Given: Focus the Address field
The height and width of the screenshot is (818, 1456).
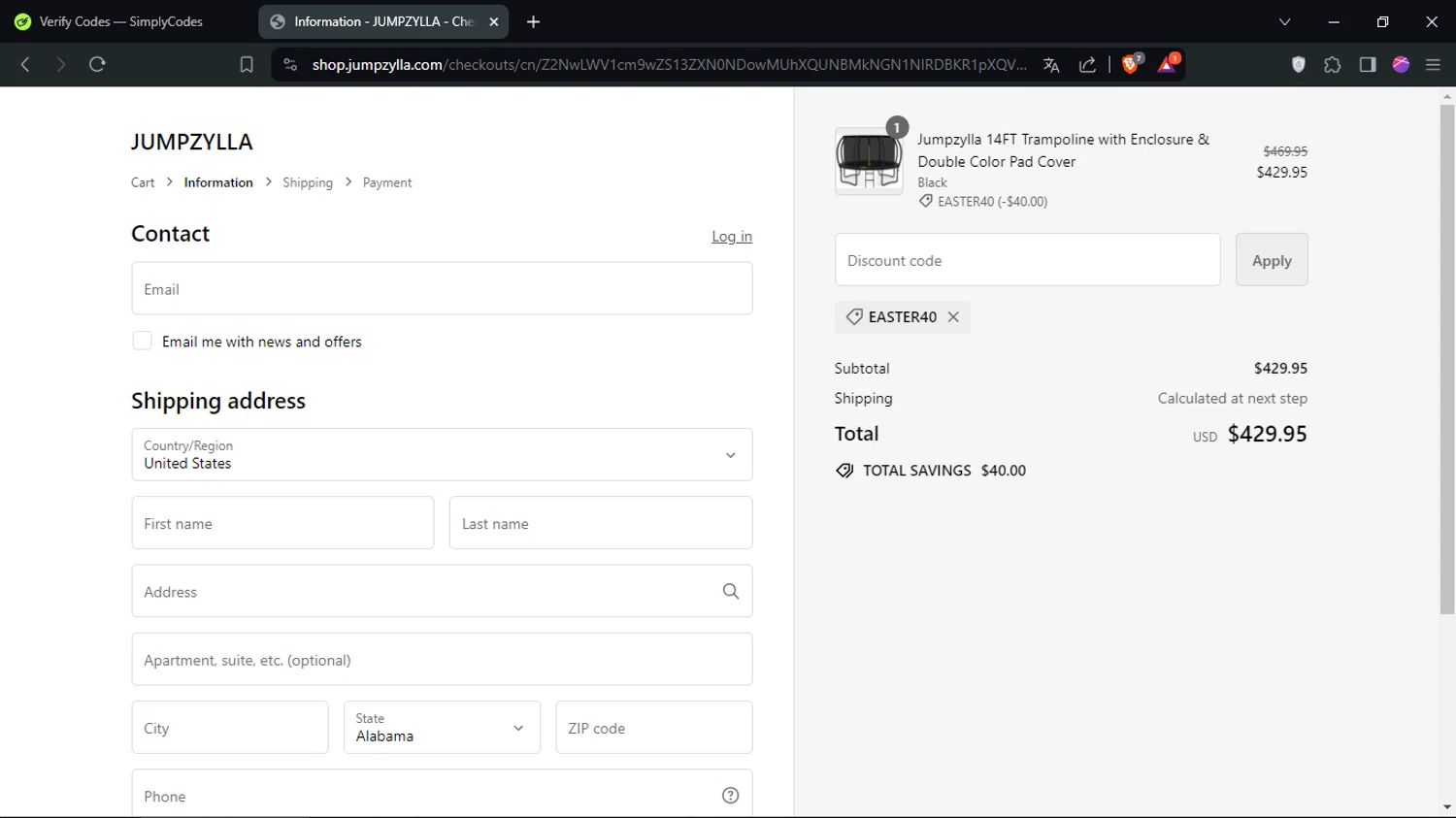Looking at the screenshot, I should pyautogui.click(x=442, y=591).
